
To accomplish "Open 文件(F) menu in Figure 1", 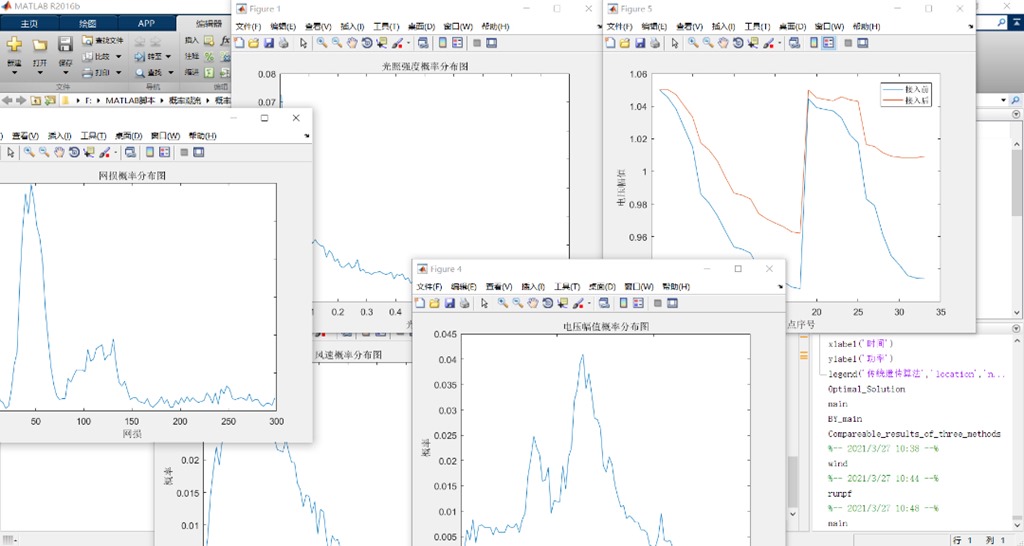I will (248, 27).
